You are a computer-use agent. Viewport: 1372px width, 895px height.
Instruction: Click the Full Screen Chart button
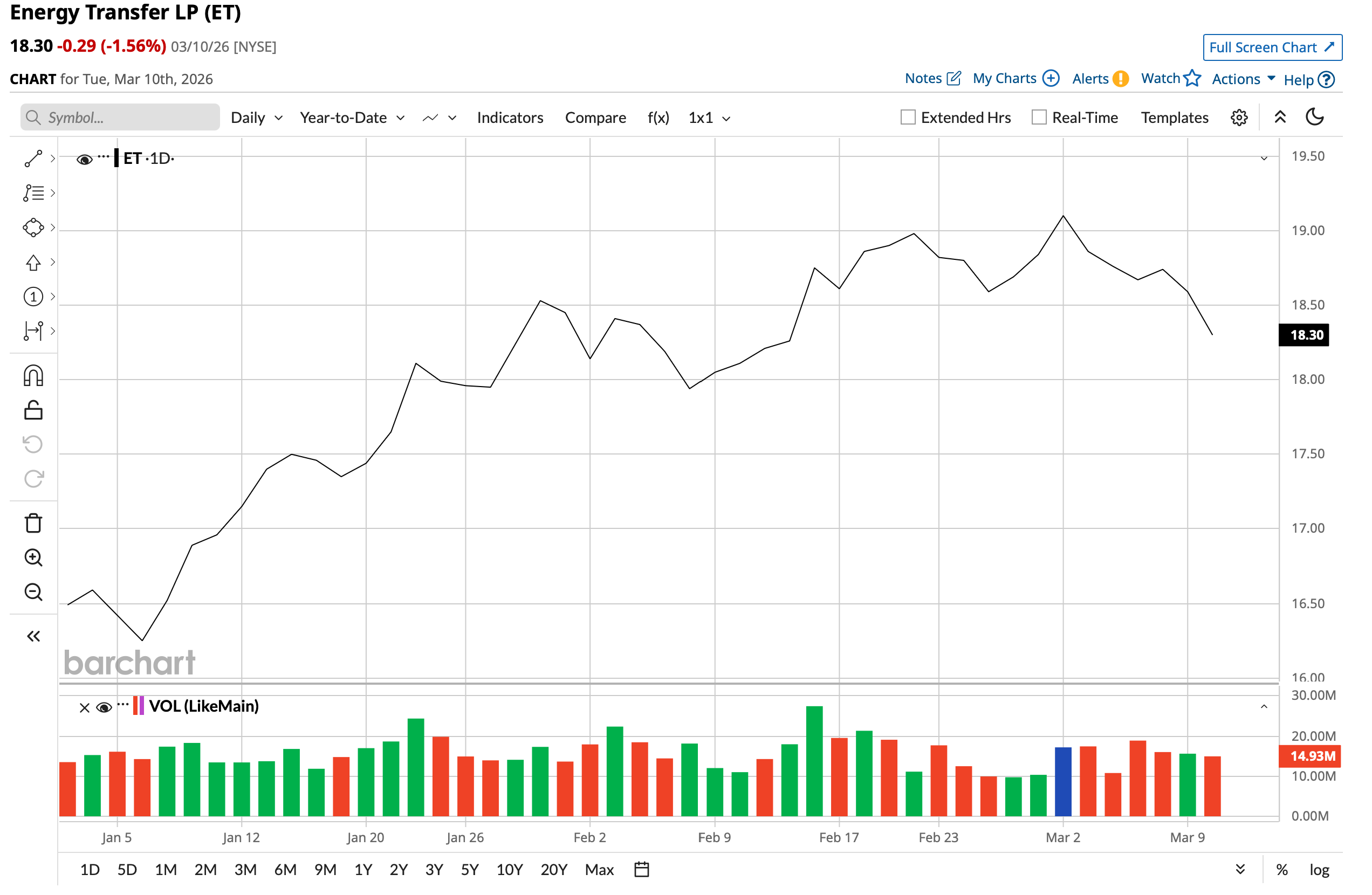pos(1272,47)
